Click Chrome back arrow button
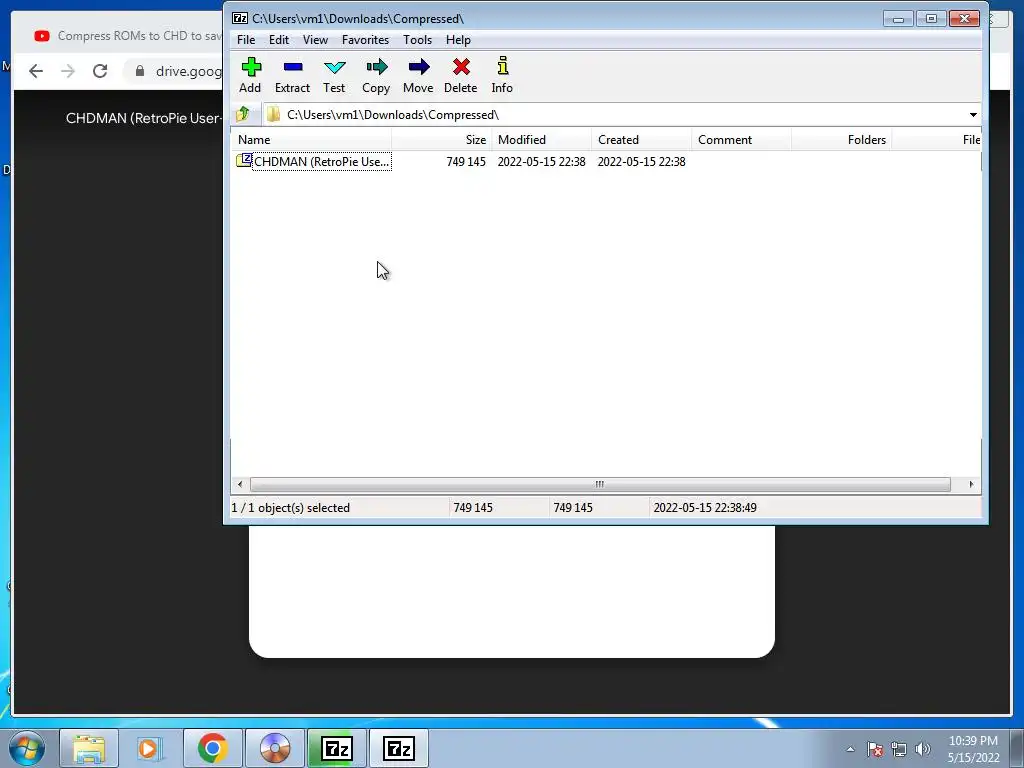 [36, 71]
